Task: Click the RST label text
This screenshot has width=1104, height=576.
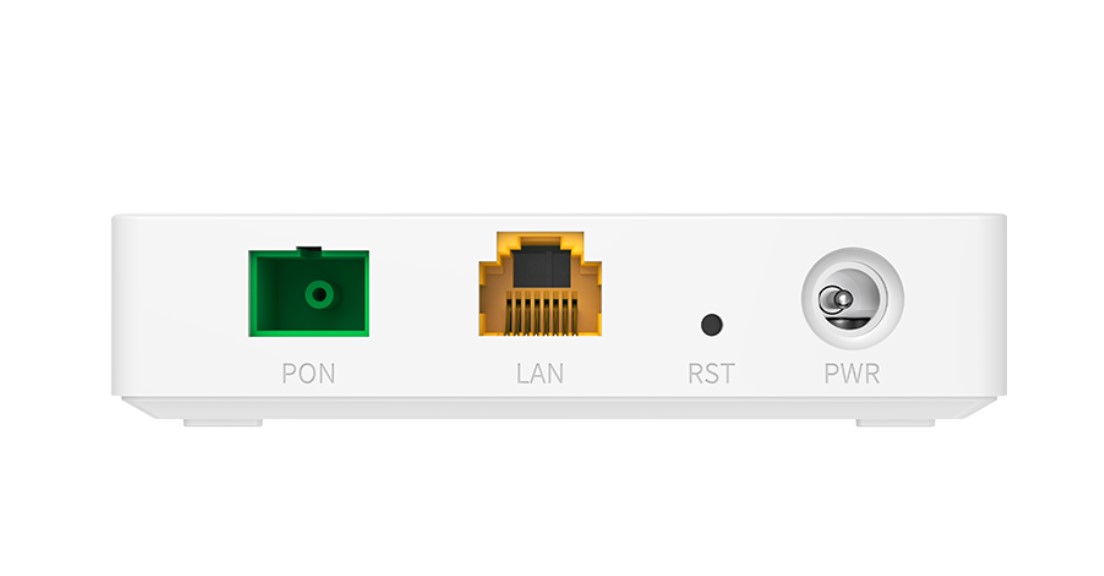Action: tap(711, 373)
